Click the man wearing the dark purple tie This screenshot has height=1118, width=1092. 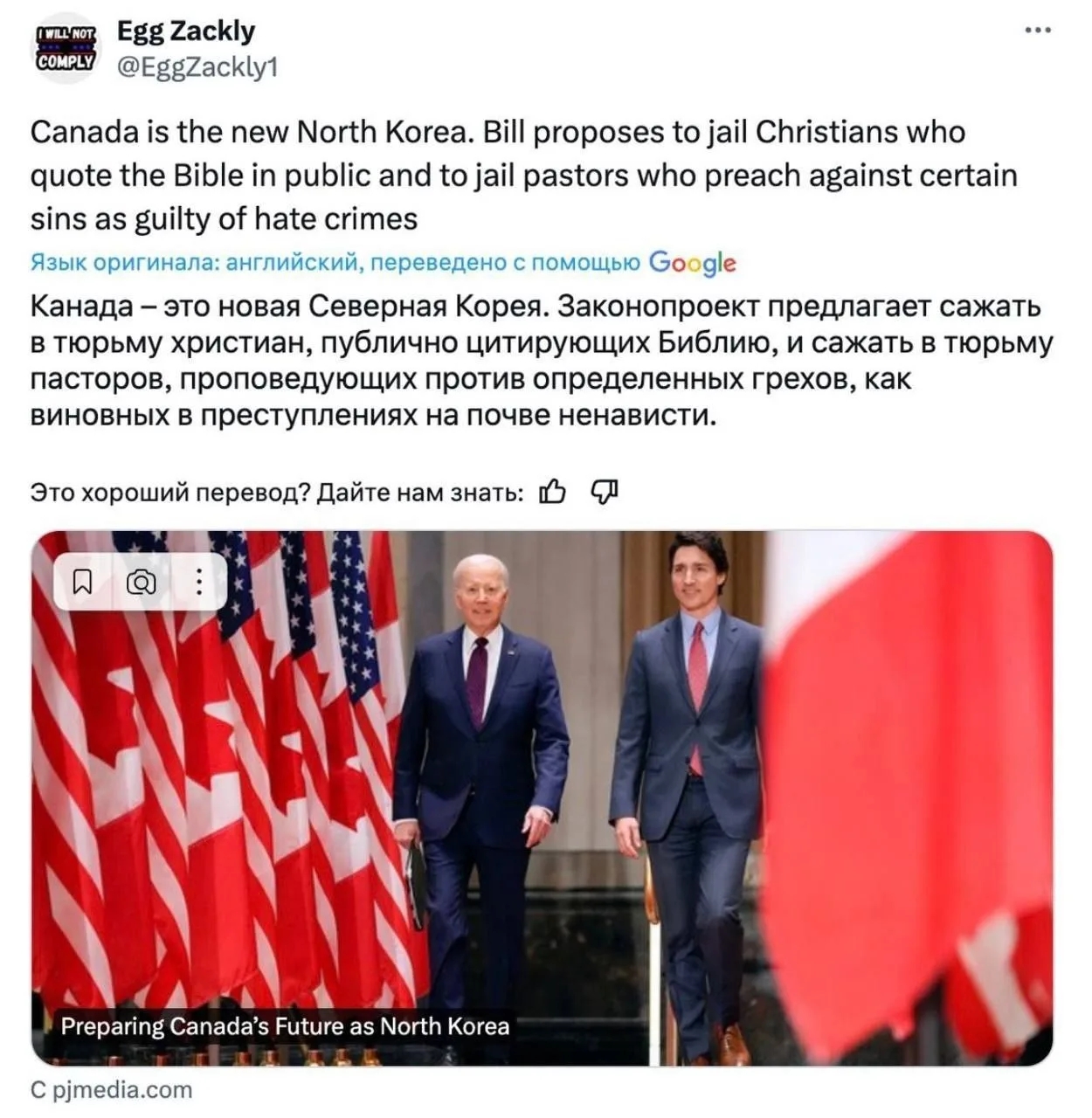[480, 786]
